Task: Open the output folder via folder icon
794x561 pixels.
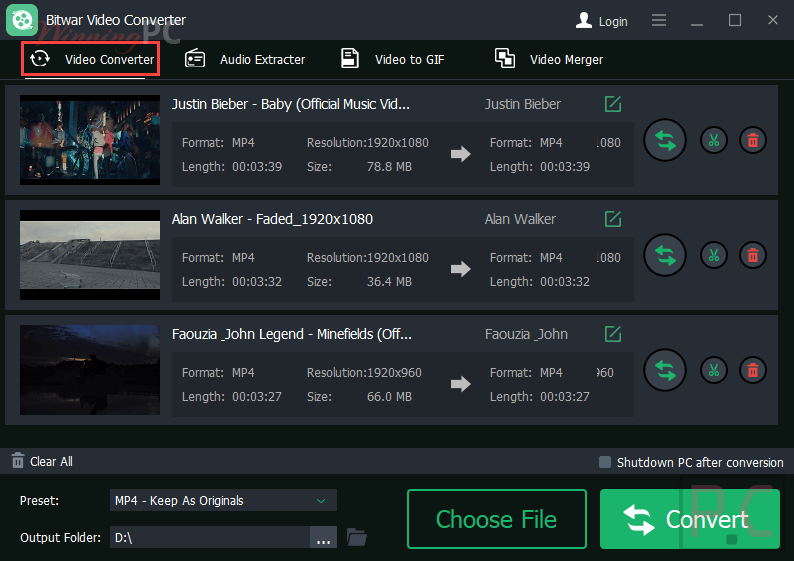Action: [356, 537]
